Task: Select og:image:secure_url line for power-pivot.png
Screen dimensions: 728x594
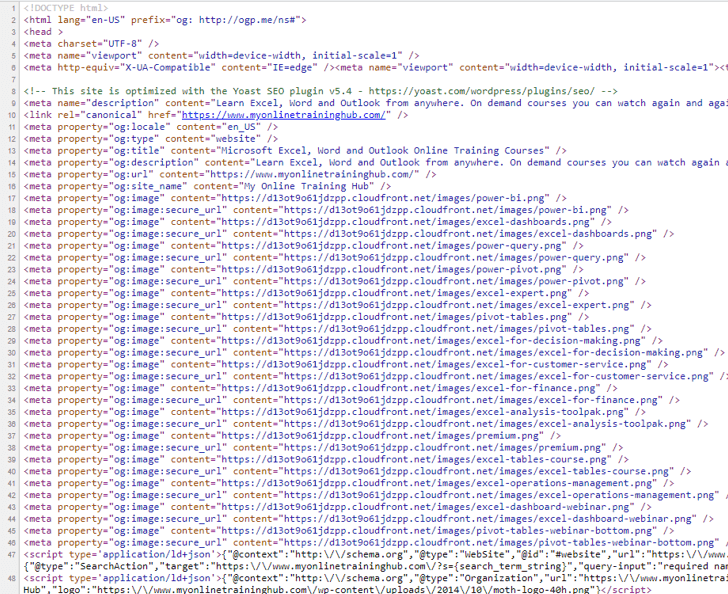Action: (335, 281)
